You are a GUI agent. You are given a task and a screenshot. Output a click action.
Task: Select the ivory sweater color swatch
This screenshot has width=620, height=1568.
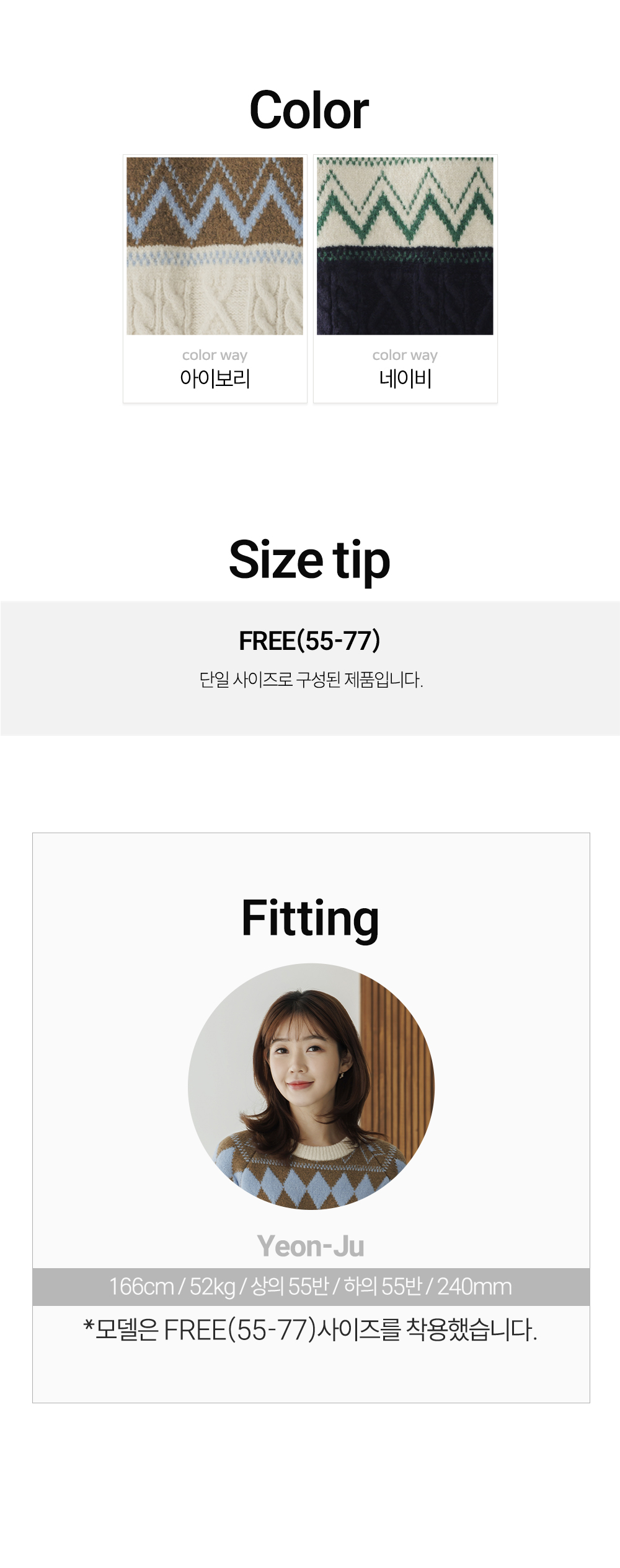coord(215,246)
